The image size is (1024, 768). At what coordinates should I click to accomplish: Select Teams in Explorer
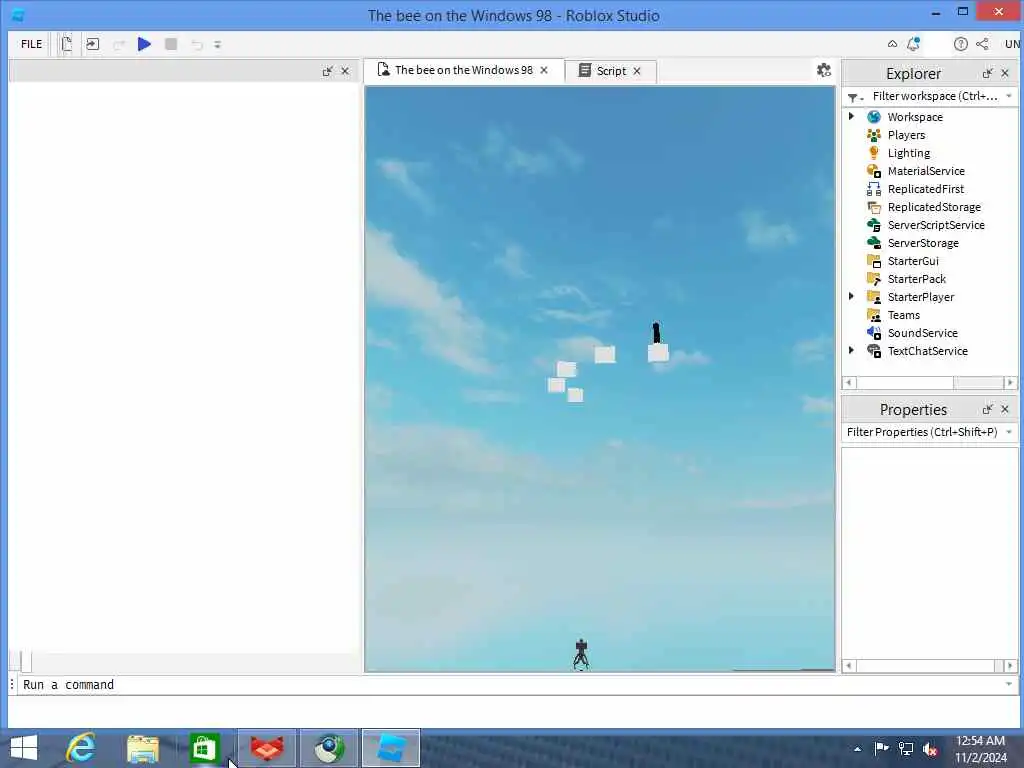tap(903, 315)
